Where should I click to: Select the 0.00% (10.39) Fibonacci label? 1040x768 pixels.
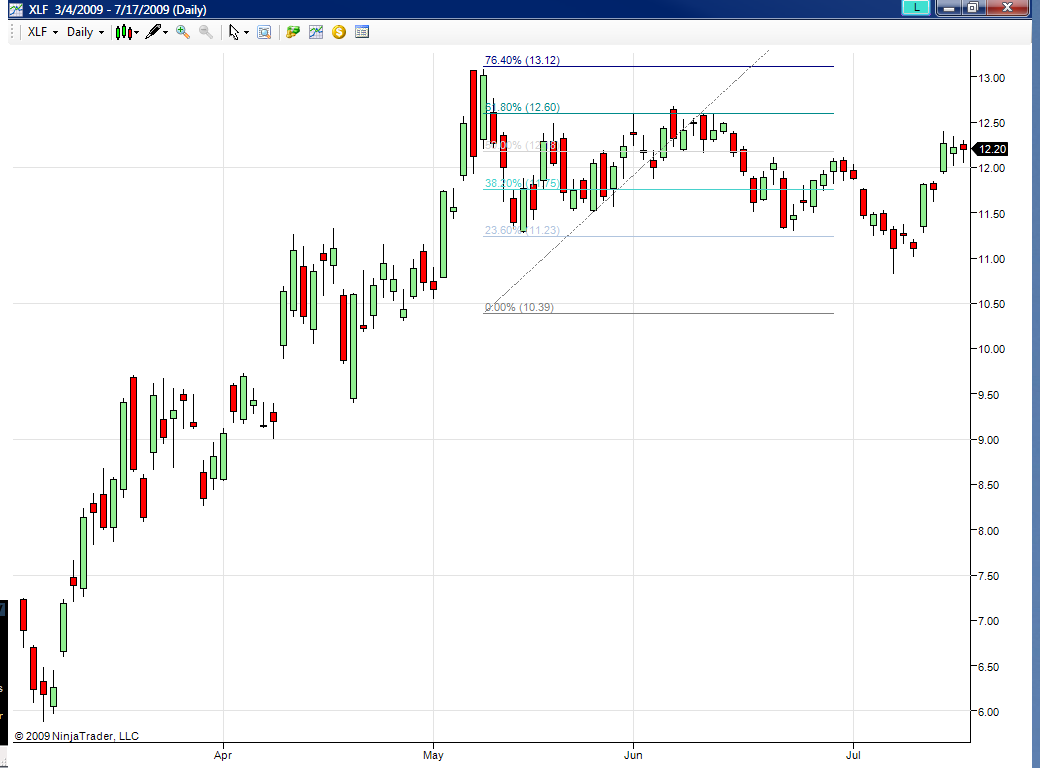(x=519, y=307)
